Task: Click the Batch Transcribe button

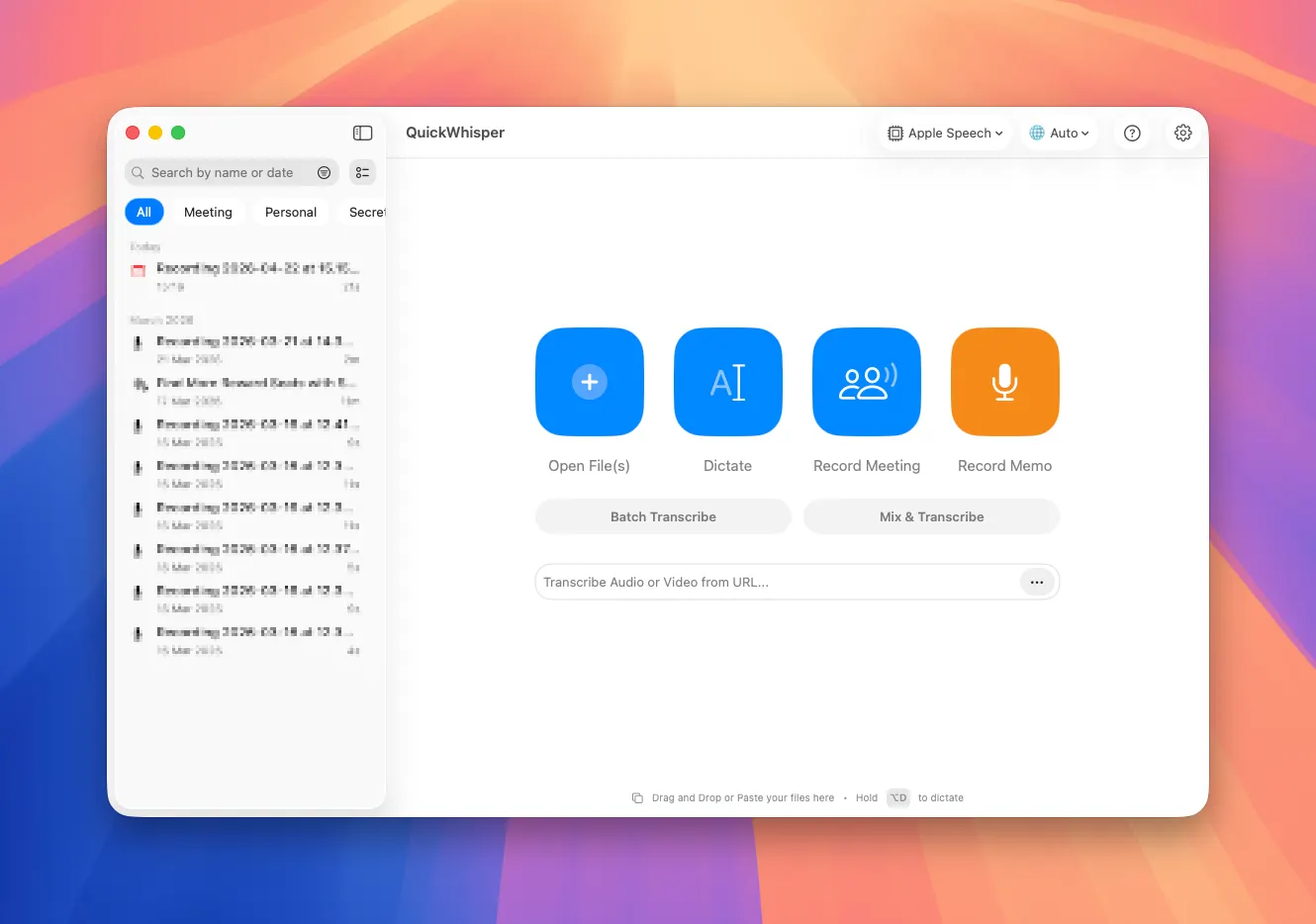Action: point(663,516)
